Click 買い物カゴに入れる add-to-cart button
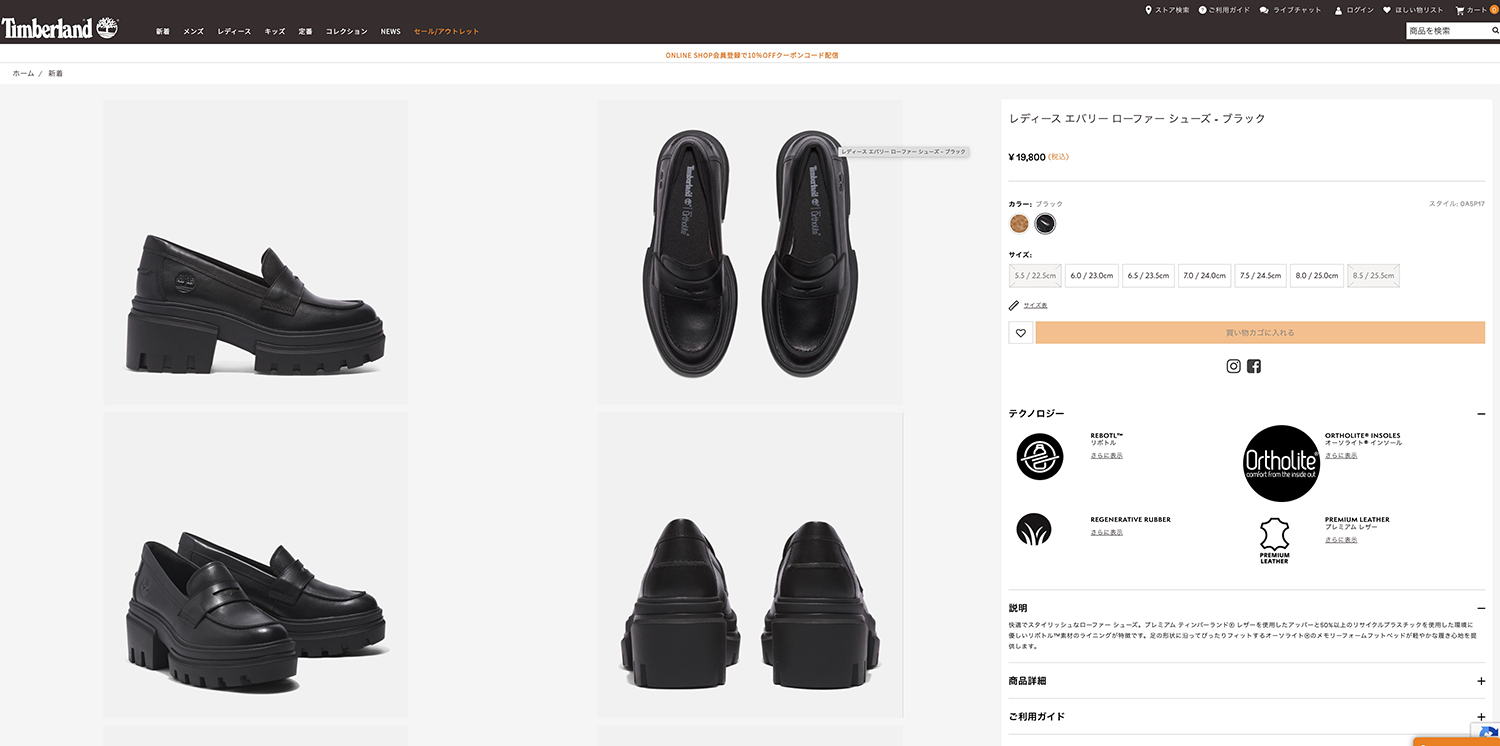1500x746 pixels. point(1260,333)
